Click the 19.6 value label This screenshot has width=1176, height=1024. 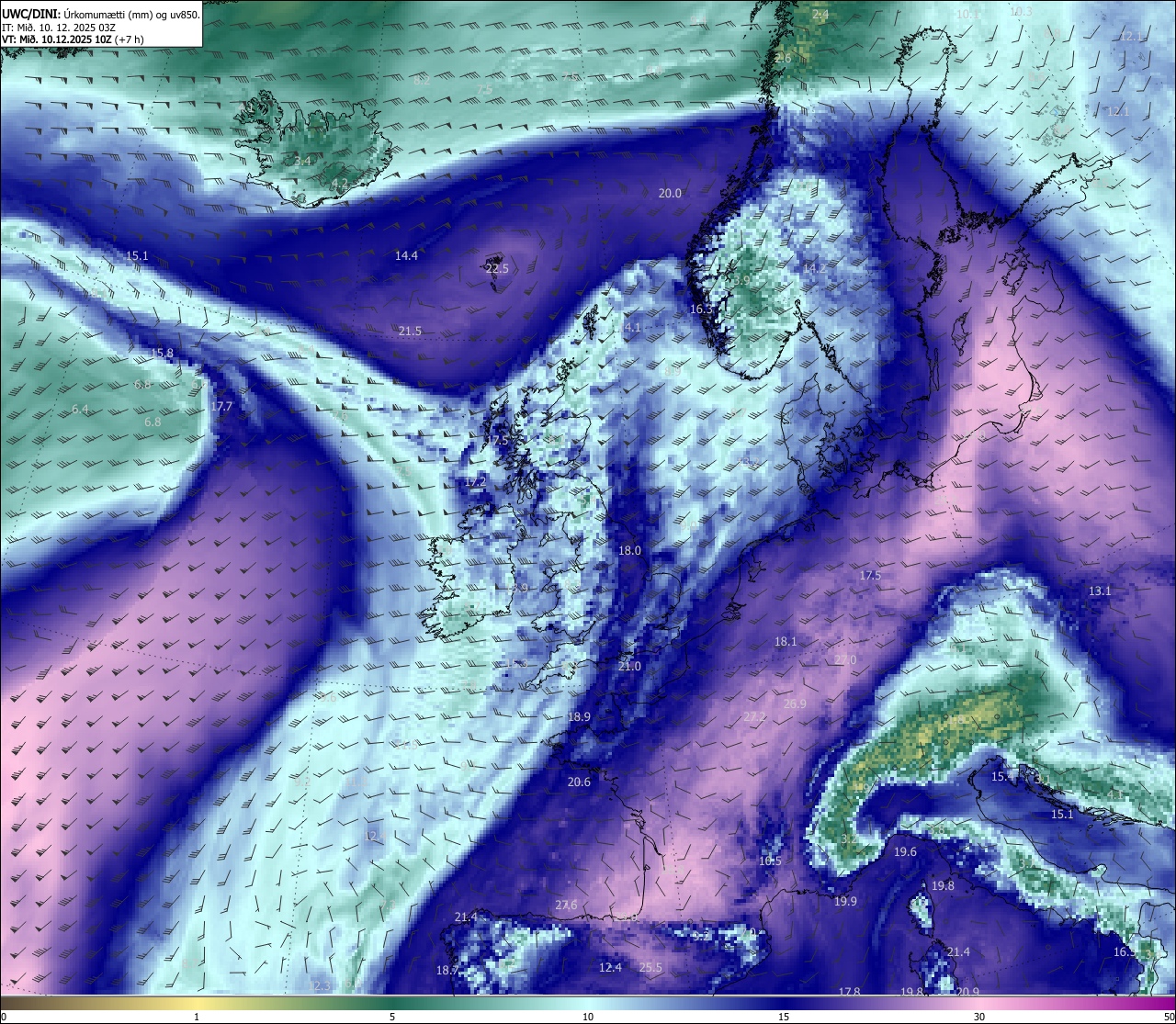[905, 851]
